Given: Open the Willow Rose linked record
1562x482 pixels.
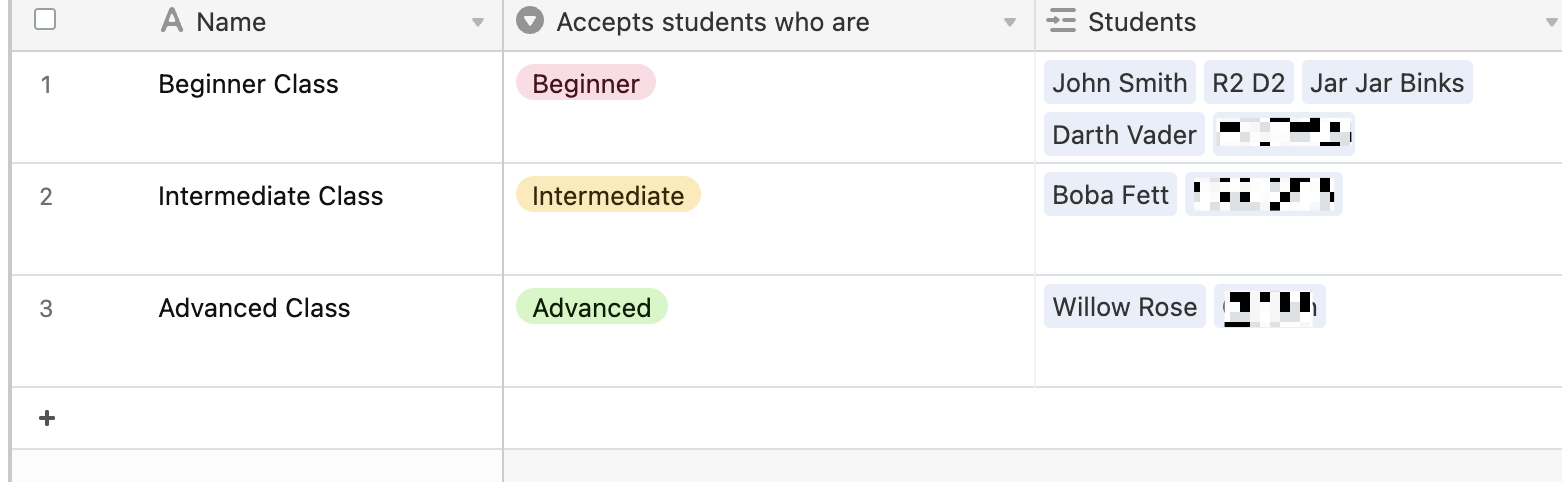Looking at the screenshot, I should coord(1125,306).
